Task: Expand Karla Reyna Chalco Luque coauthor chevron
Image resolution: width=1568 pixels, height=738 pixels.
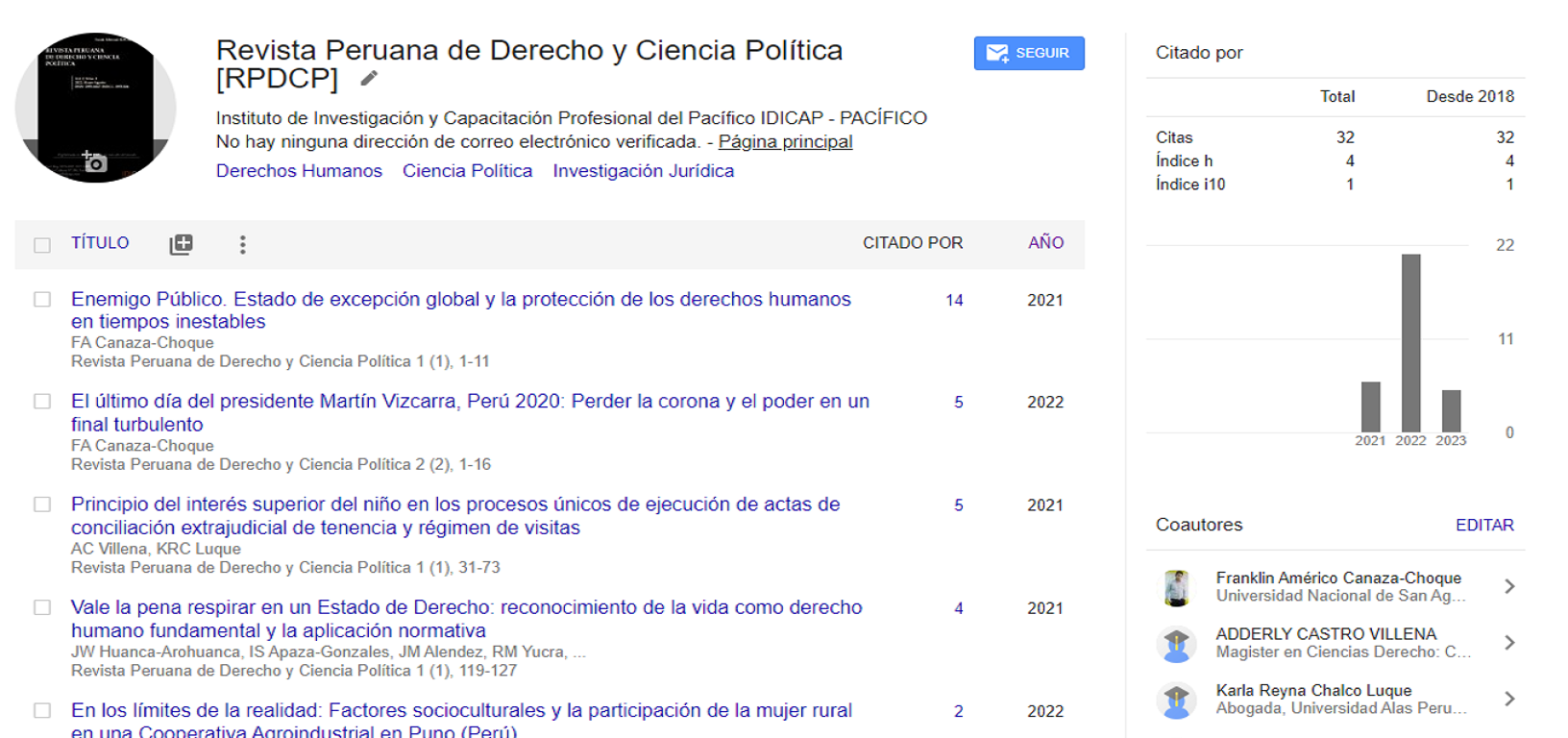Action: click(x=1509, y=699)
